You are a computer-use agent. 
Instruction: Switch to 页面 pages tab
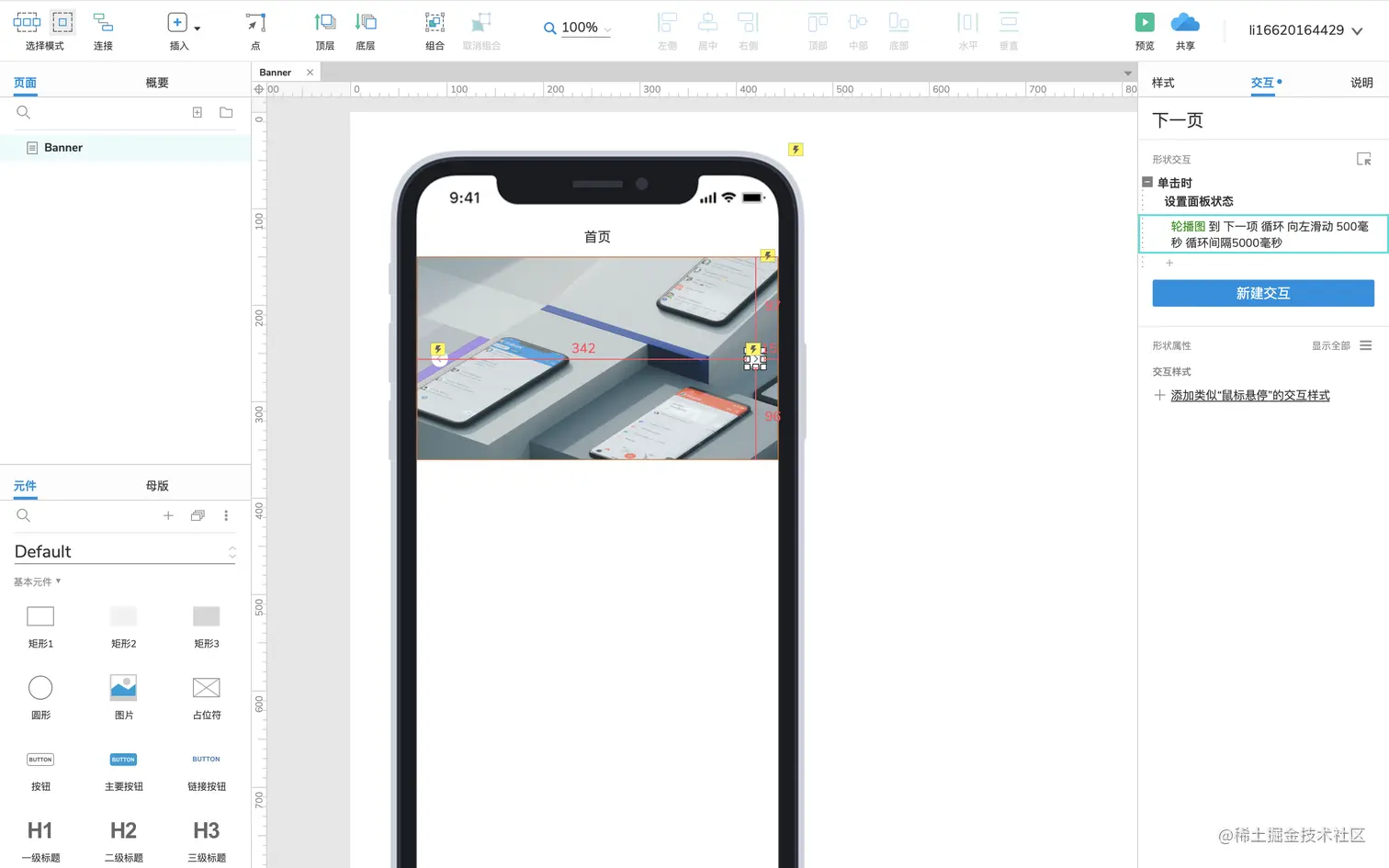(25, 83)
